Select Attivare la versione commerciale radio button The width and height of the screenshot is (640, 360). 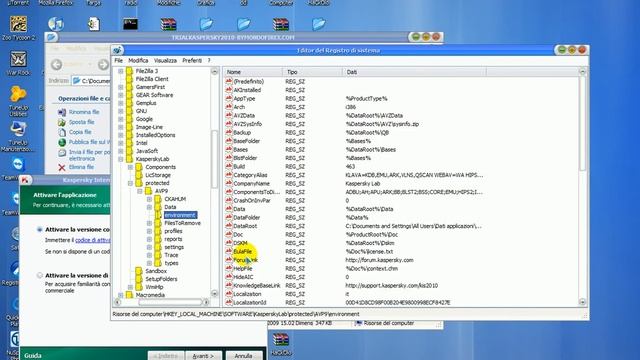tap(40, 230)
